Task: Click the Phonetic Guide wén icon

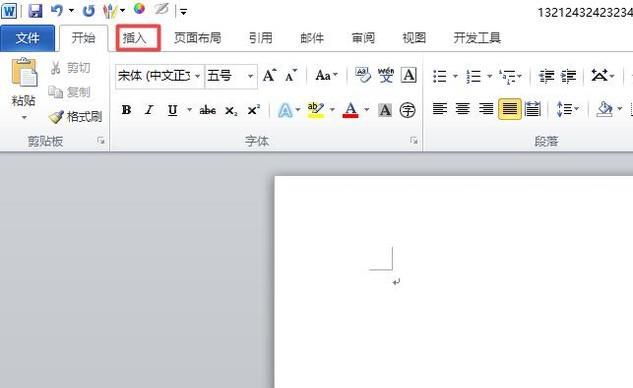Action: 386,76
